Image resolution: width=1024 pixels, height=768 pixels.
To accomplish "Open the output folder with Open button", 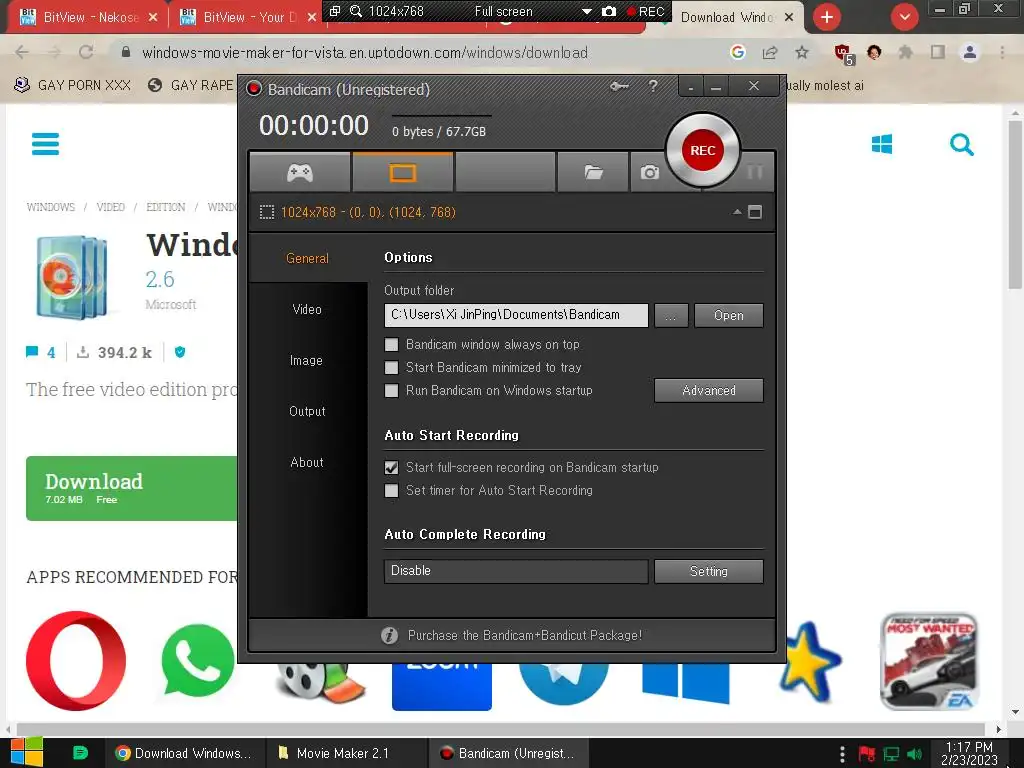I will coord(728,315).
